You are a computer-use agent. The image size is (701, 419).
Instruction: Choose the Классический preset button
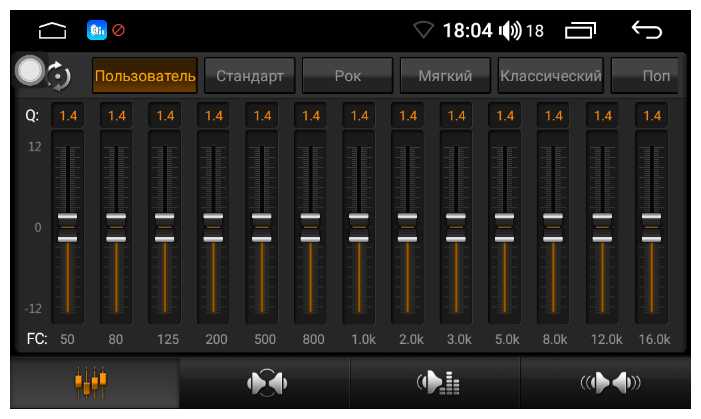(x=551, y=76)
